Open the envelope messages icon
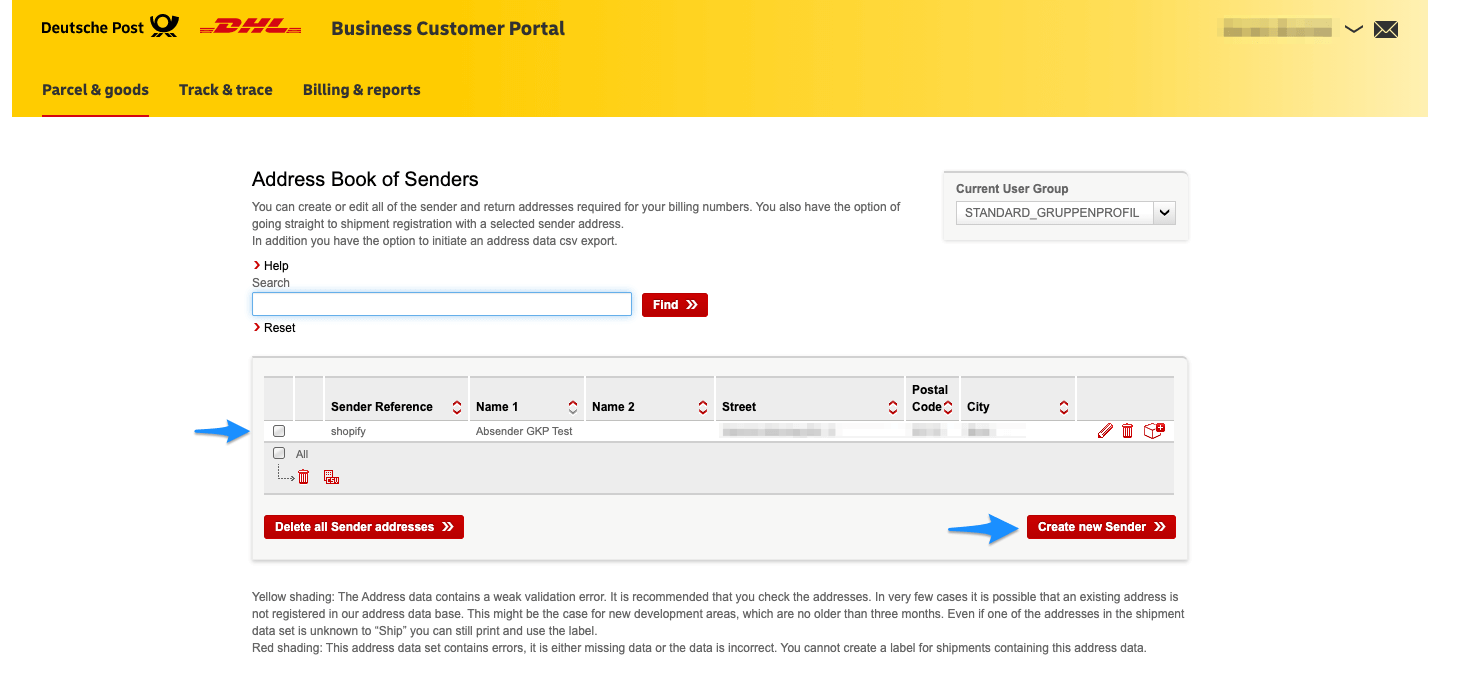The image size is (1467, 682). [x=1385, y=29]
